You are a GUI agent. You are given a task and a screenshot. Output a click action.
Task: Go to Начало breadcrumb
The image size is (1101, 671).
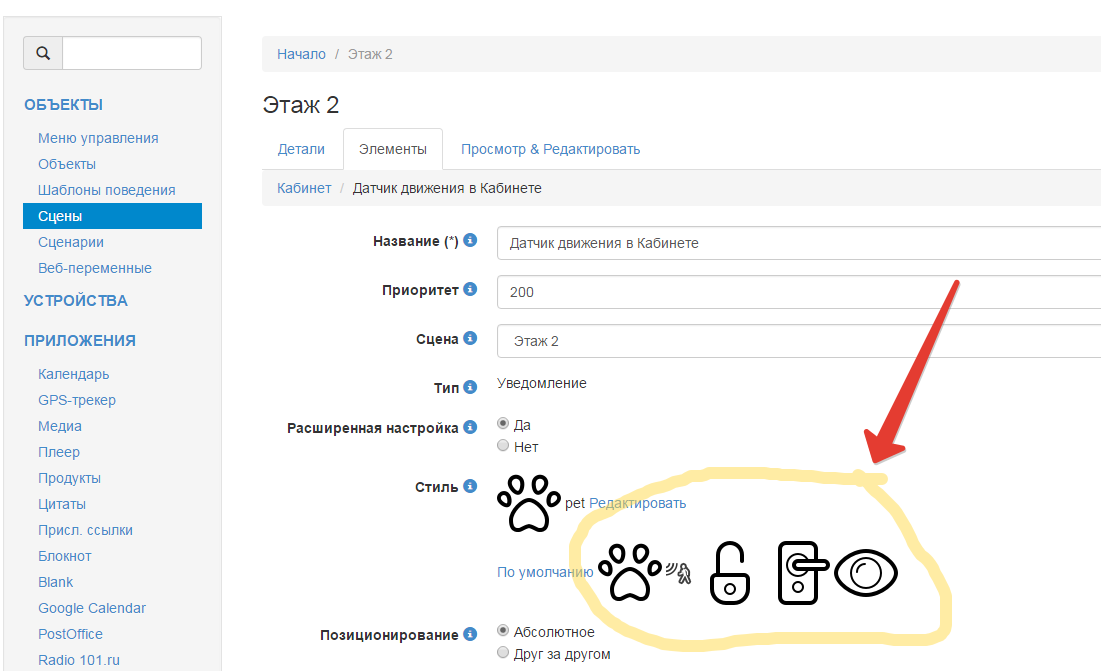(x=301, y=54)
